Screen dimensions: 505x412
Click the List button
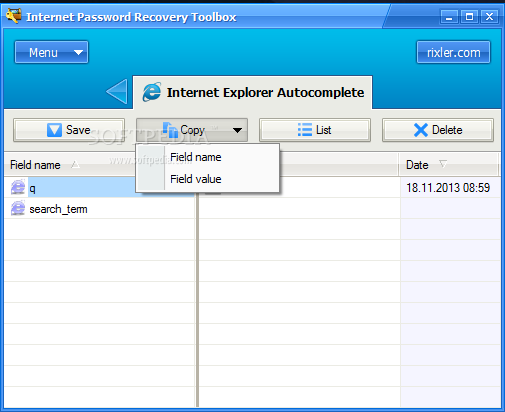pyautogui.click(x=315, y=130)
